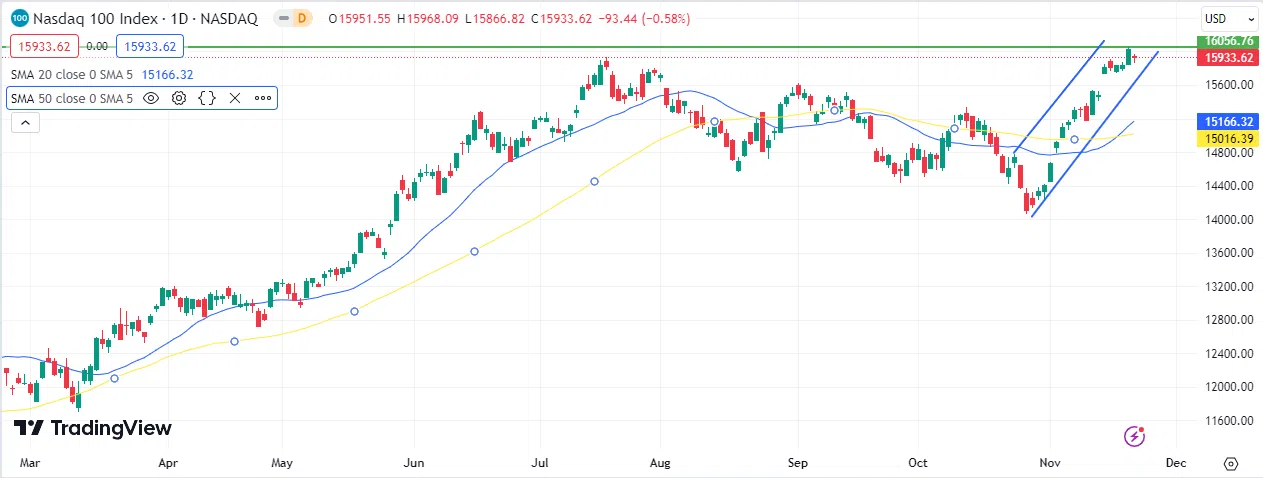The height and width of the screenshot is (478, 1263).
Task: Open more options for SMA 50
Action: [x=263, y=98]
